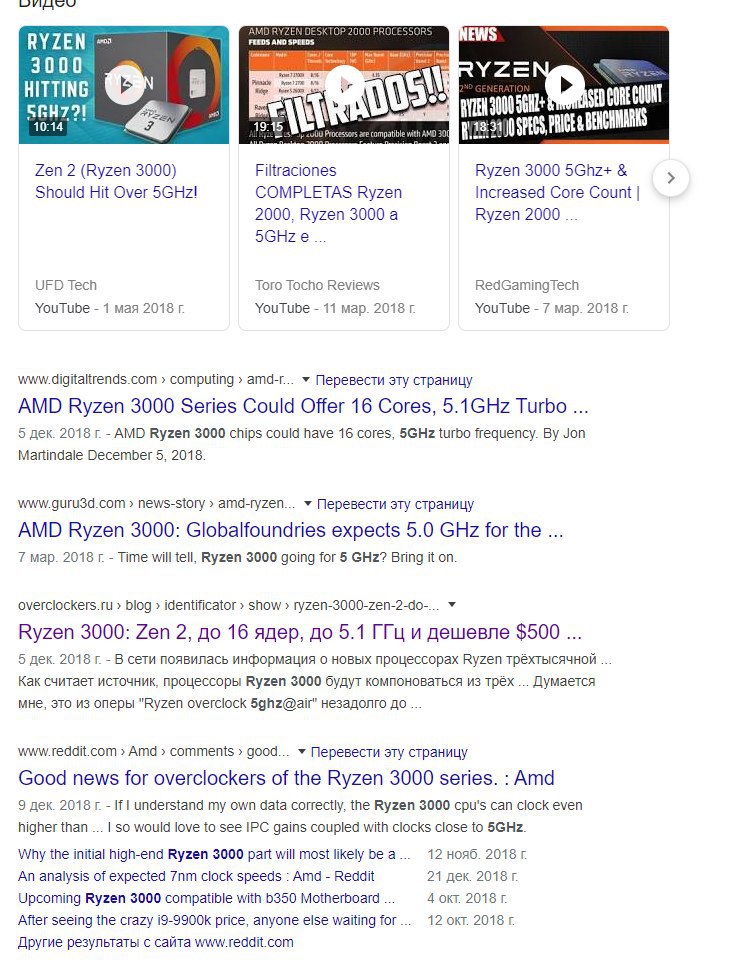
Task: Open "Filtraciones COMPLETAS Ryzen 2000" video link
Action: [x=328, y=203]
